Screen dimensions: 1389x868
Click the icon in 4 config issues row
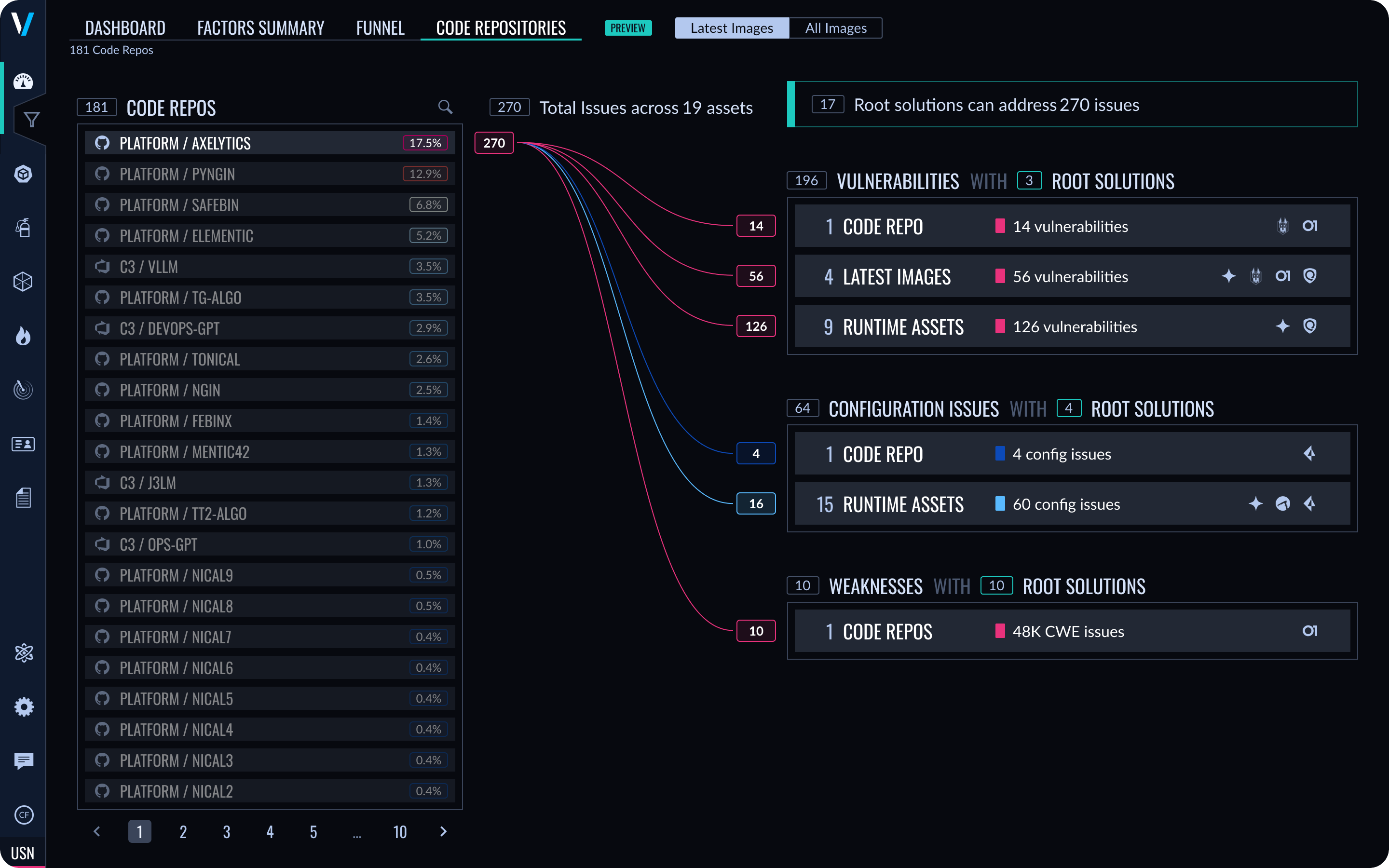coord(1310,453)
